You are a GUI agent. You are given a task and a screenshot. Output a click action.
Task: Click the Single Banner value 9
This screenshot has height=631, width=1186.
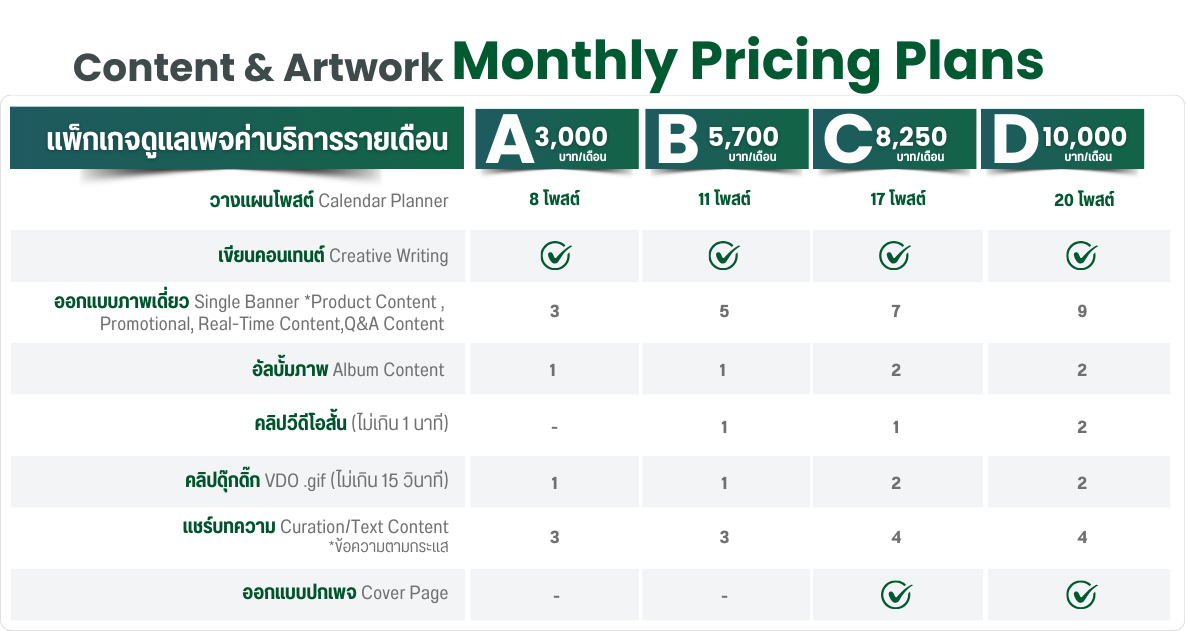[x=1082, y=311]
